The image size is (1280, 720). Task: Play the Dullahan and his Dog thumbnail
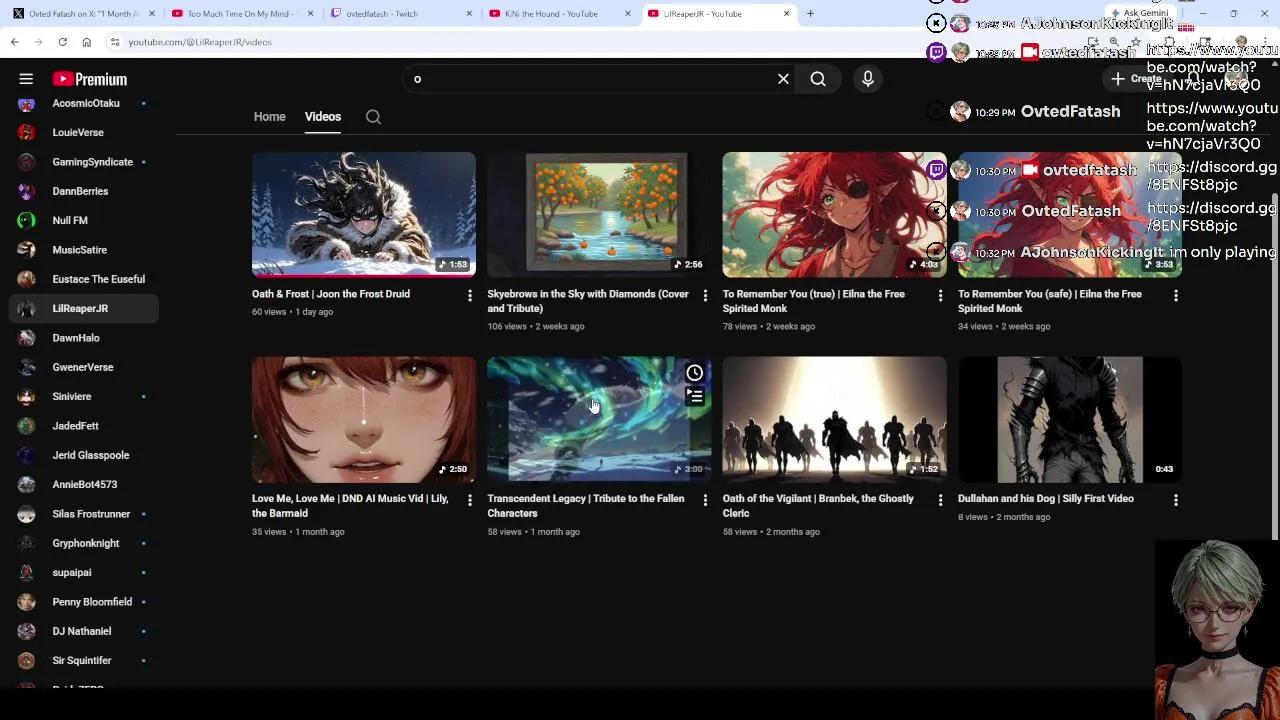(x=1070, y=420)
